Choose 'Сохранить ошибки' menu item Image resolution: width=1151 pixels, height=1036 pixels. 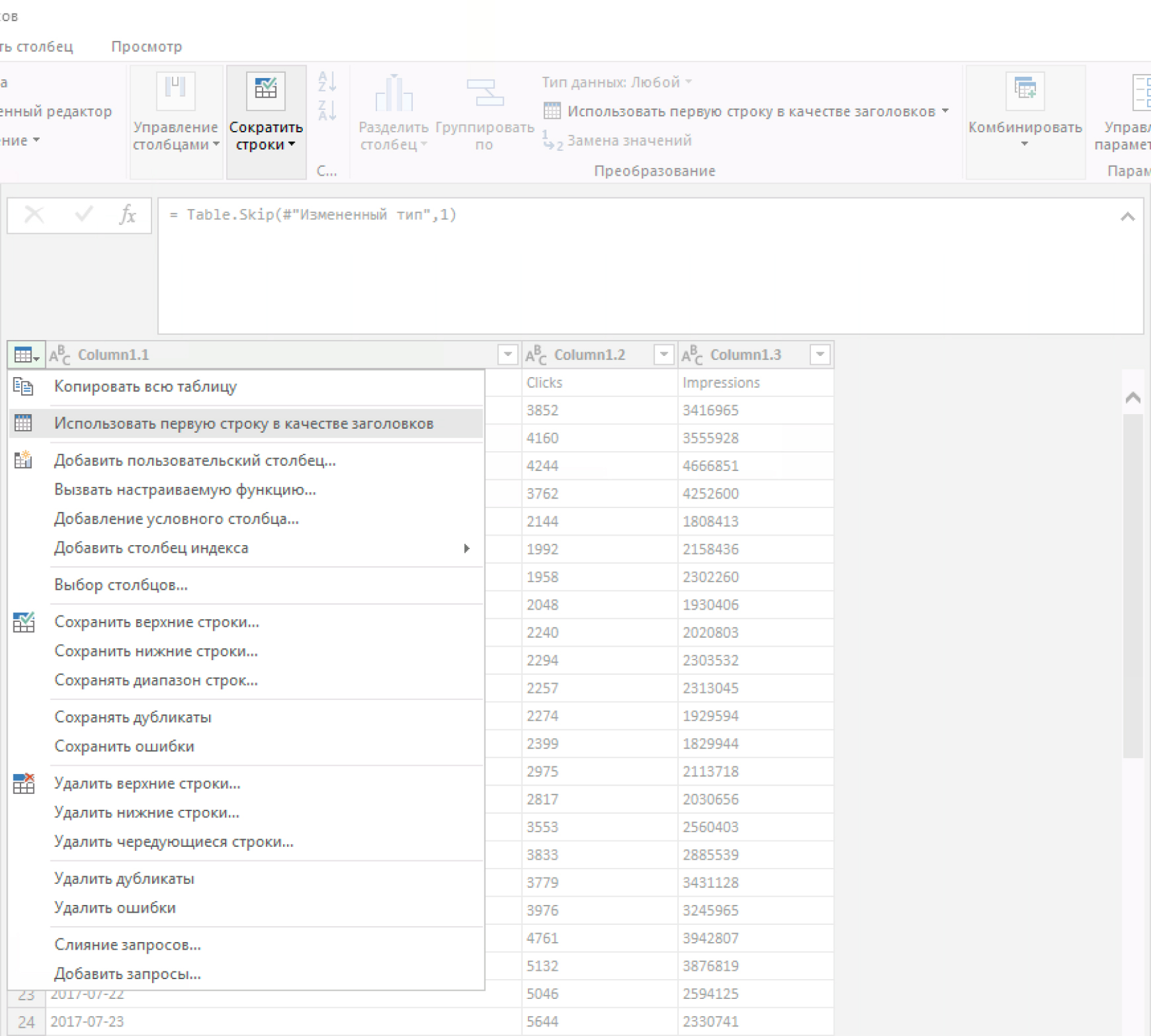246,746
